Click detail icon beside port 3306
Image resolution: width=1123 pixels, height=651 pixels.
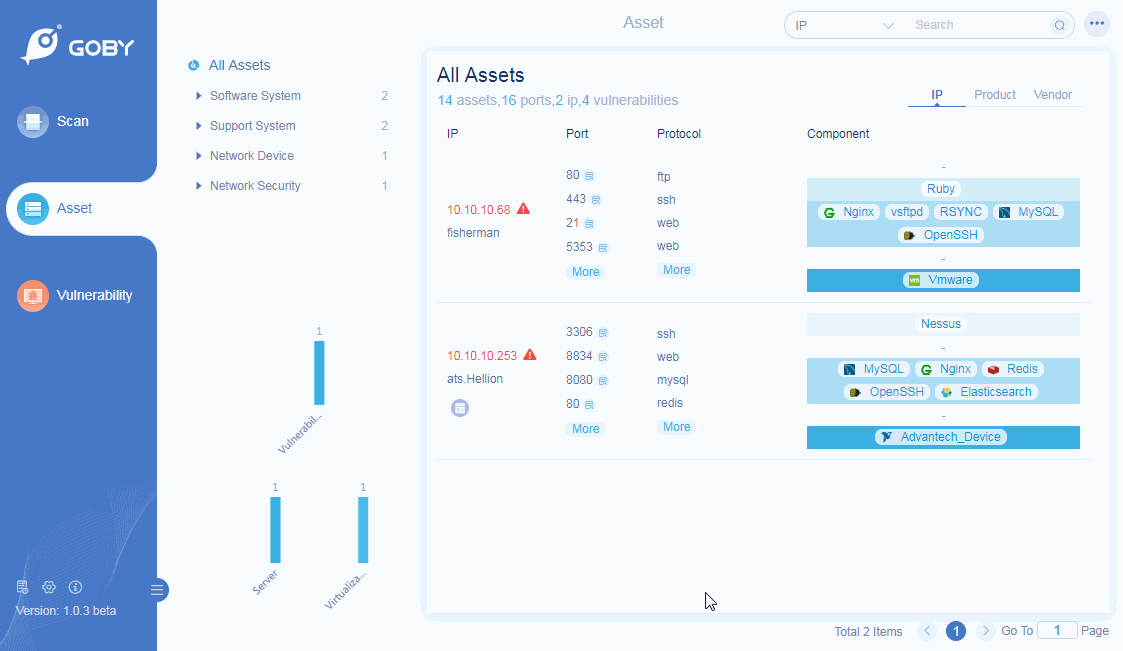603,333
